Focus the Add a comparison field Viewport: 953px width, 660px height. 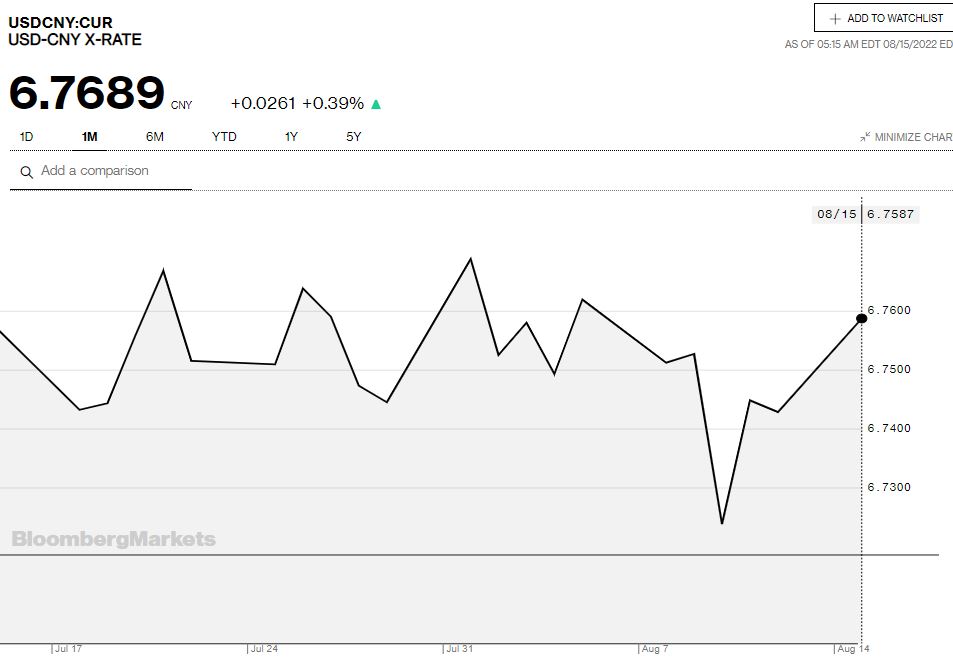[110, 171]
